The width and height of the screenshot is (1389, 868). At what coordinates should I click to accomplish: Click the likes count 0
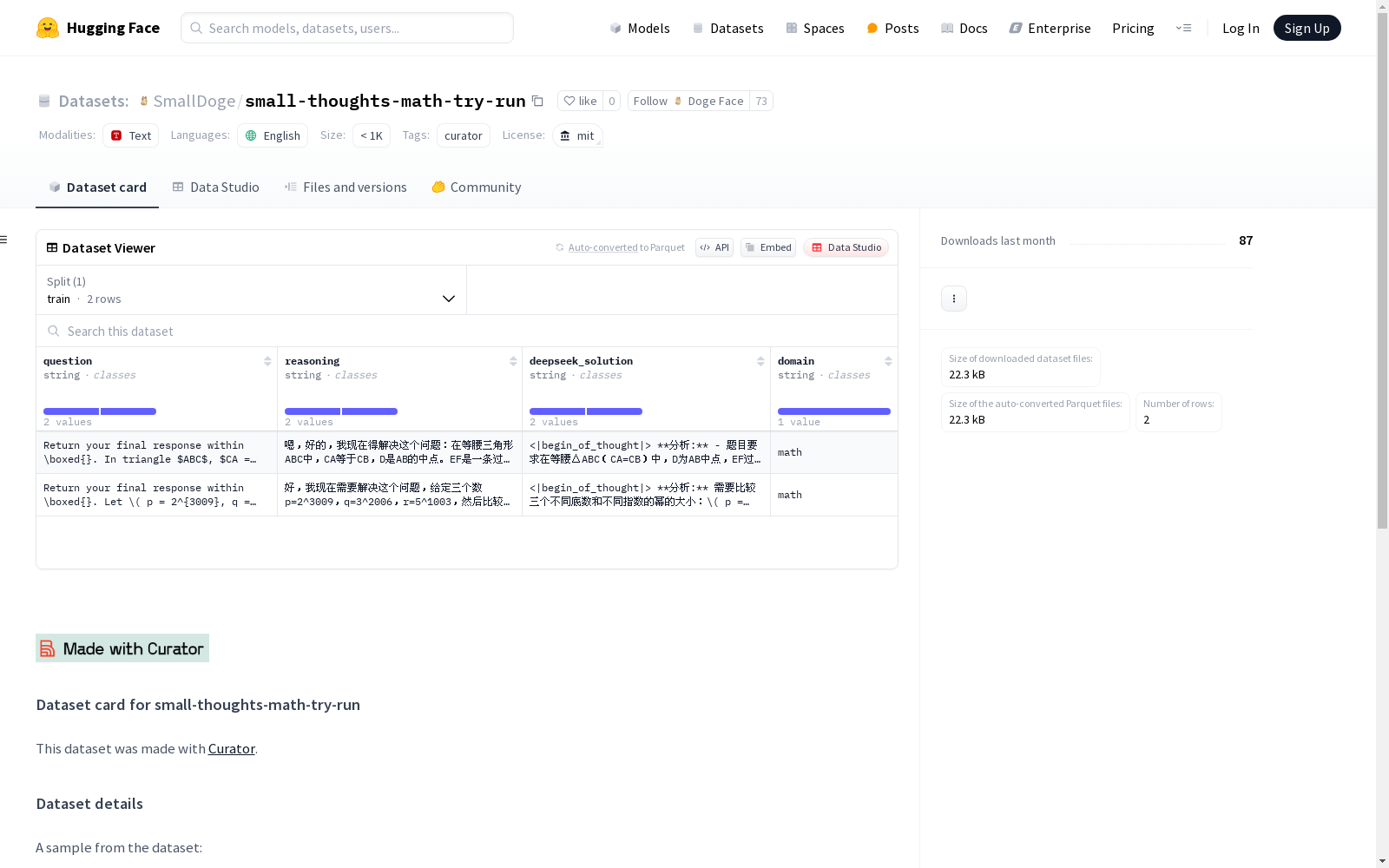[612, 101]
